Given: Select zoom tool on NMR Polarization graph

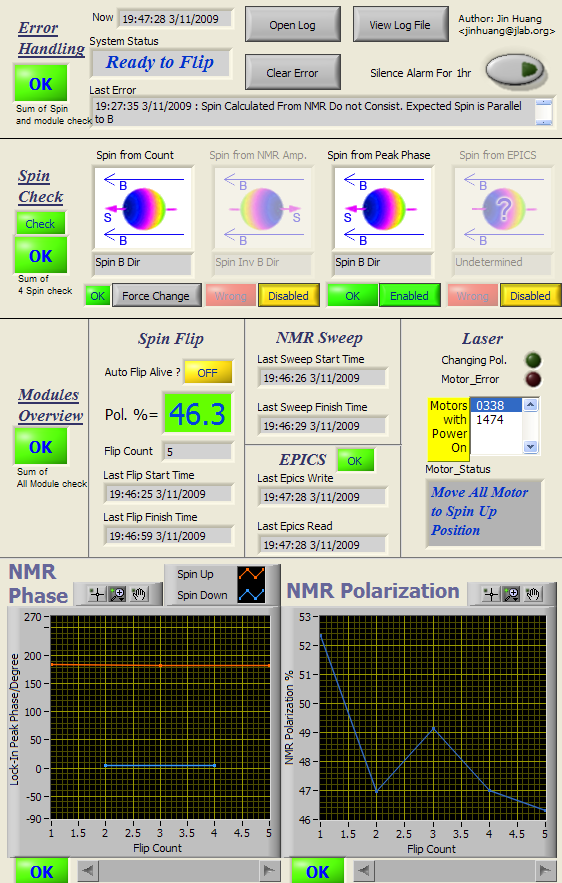Looking at the screenshot, I should click(x=511, y=594).
